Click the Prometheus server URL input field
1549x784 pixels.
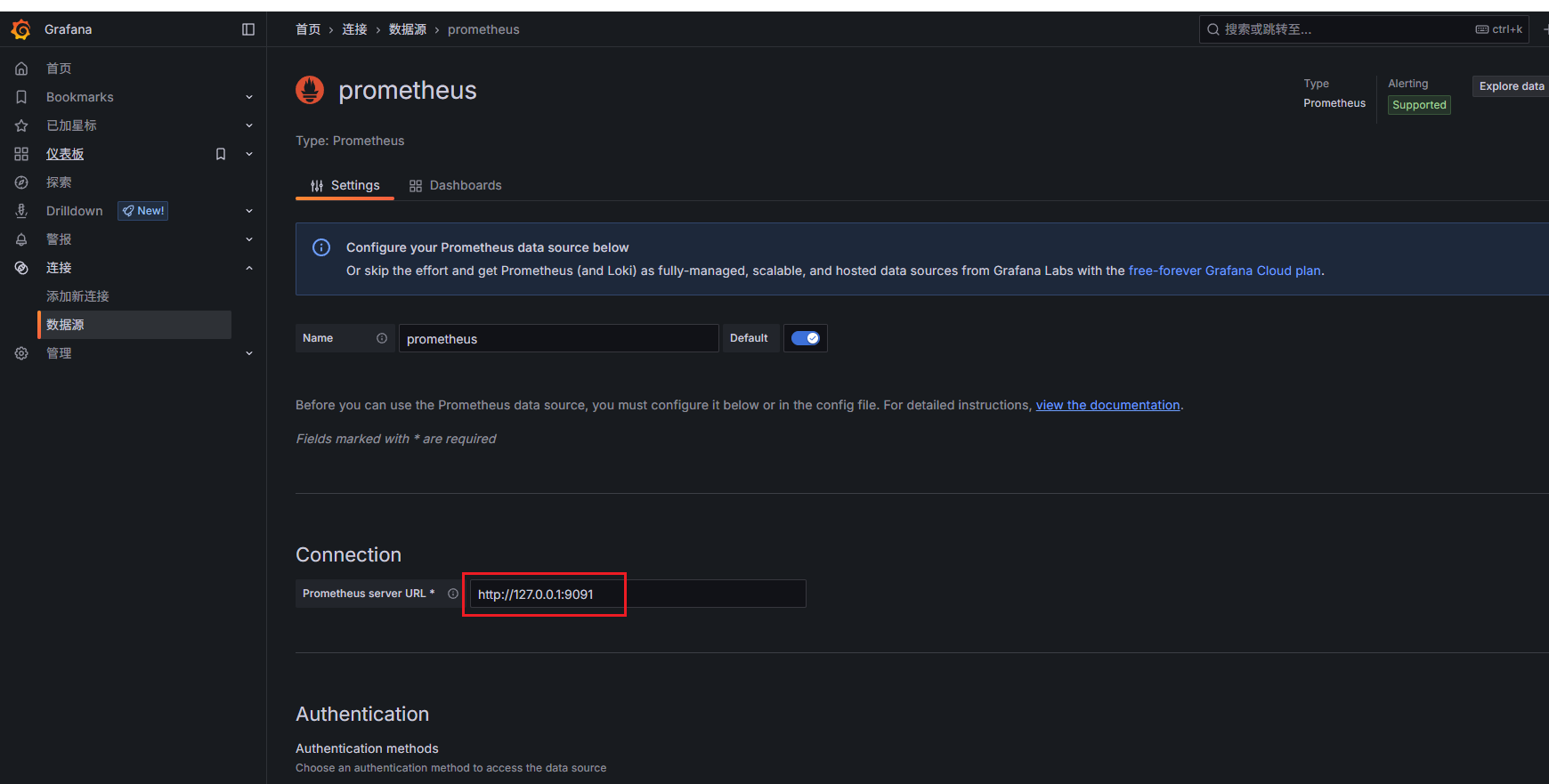coord(637,594)
